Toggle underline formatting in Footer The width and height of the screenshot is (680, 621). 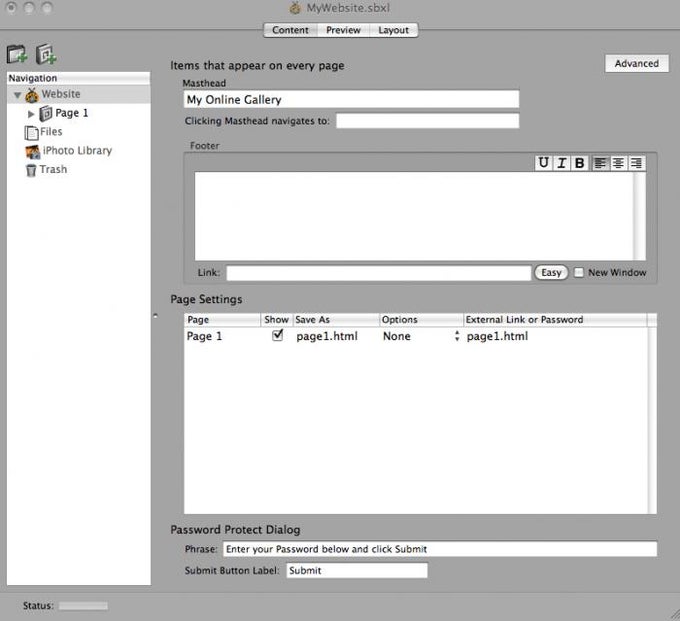click(543, 163)
